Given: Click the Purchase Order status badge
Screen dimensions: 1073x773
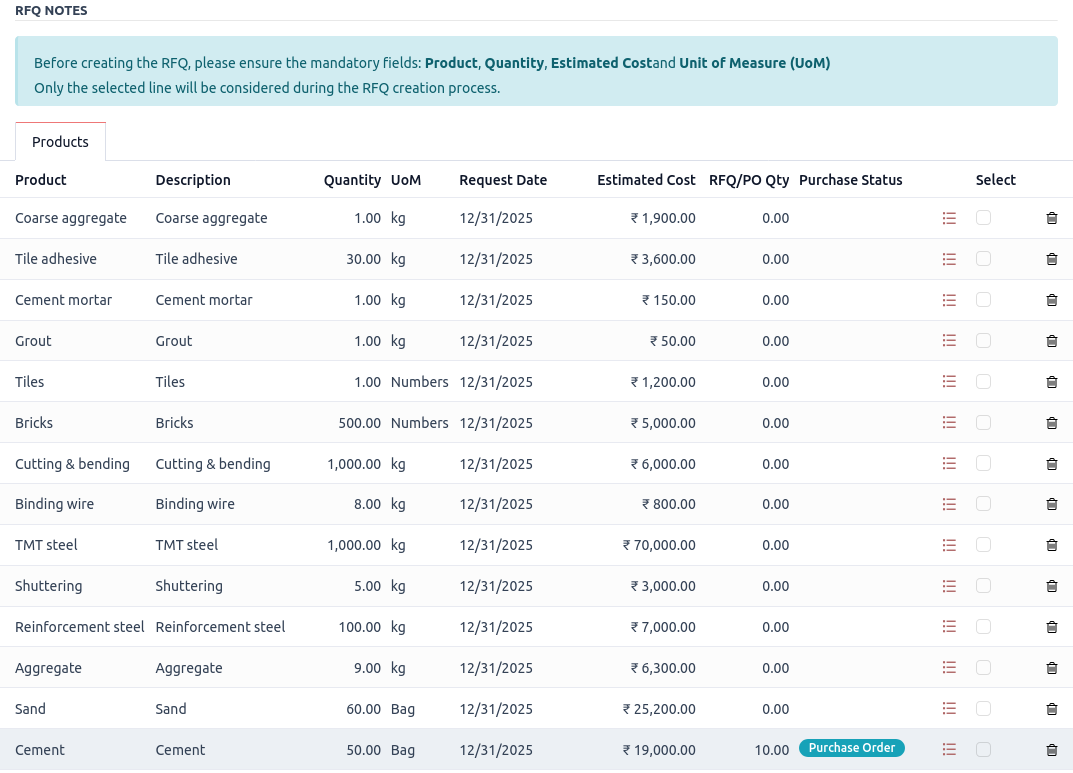Looking at the screenshot, I should (x=851, y=748).
